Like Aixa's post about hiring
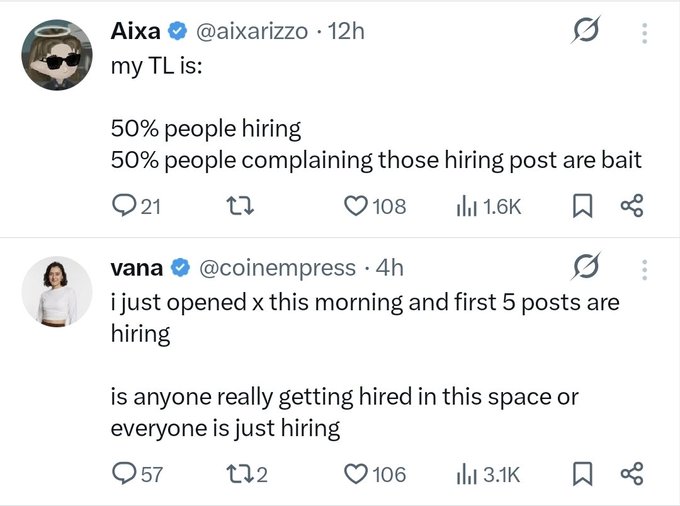The width and height of the screenshot is (680, 506). click(x=356, y=207)
